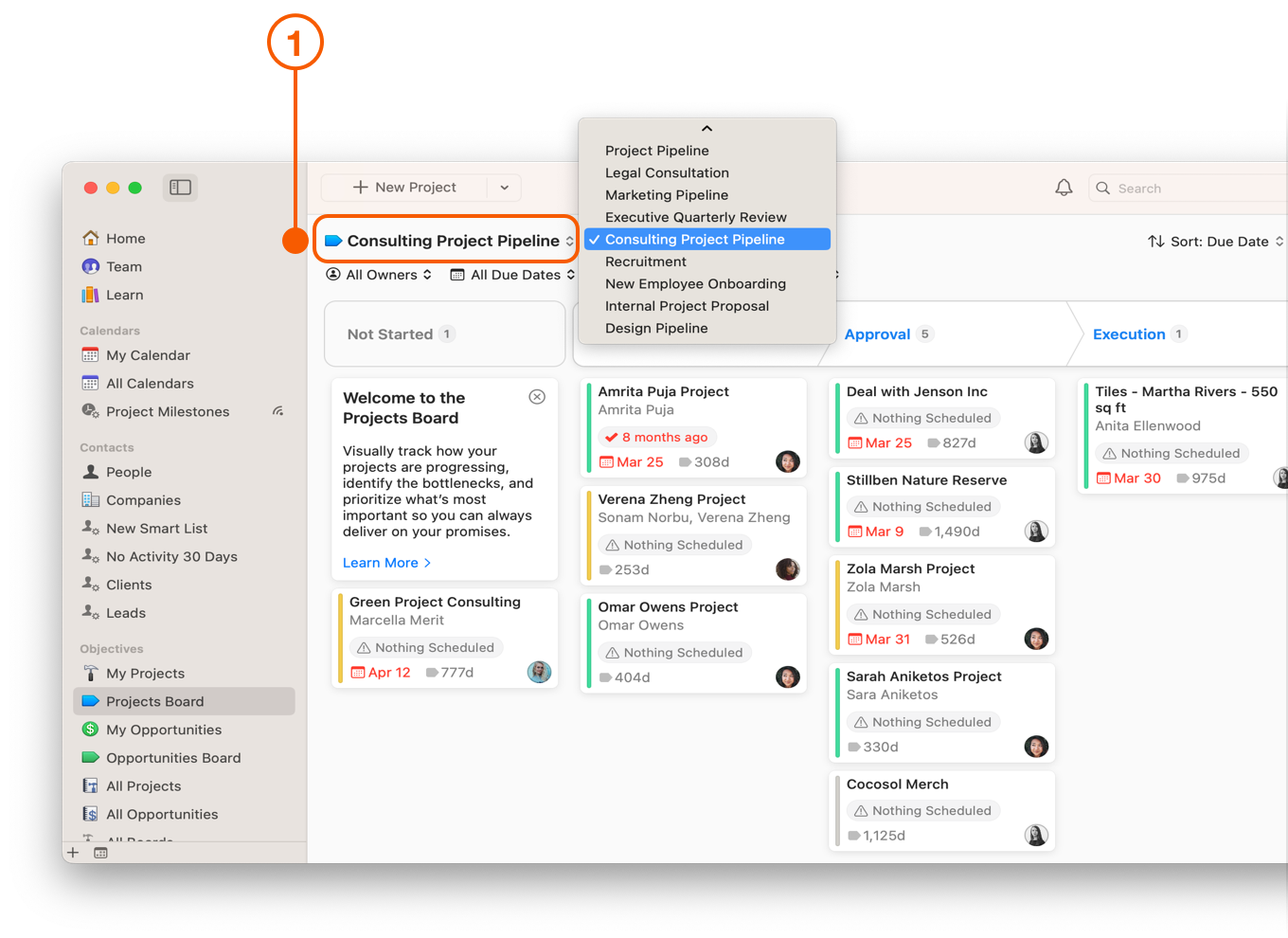The image size is (1288, 938).
Task: Click the Learn More link on the welcome card
Action: click(x=380, y=562)
